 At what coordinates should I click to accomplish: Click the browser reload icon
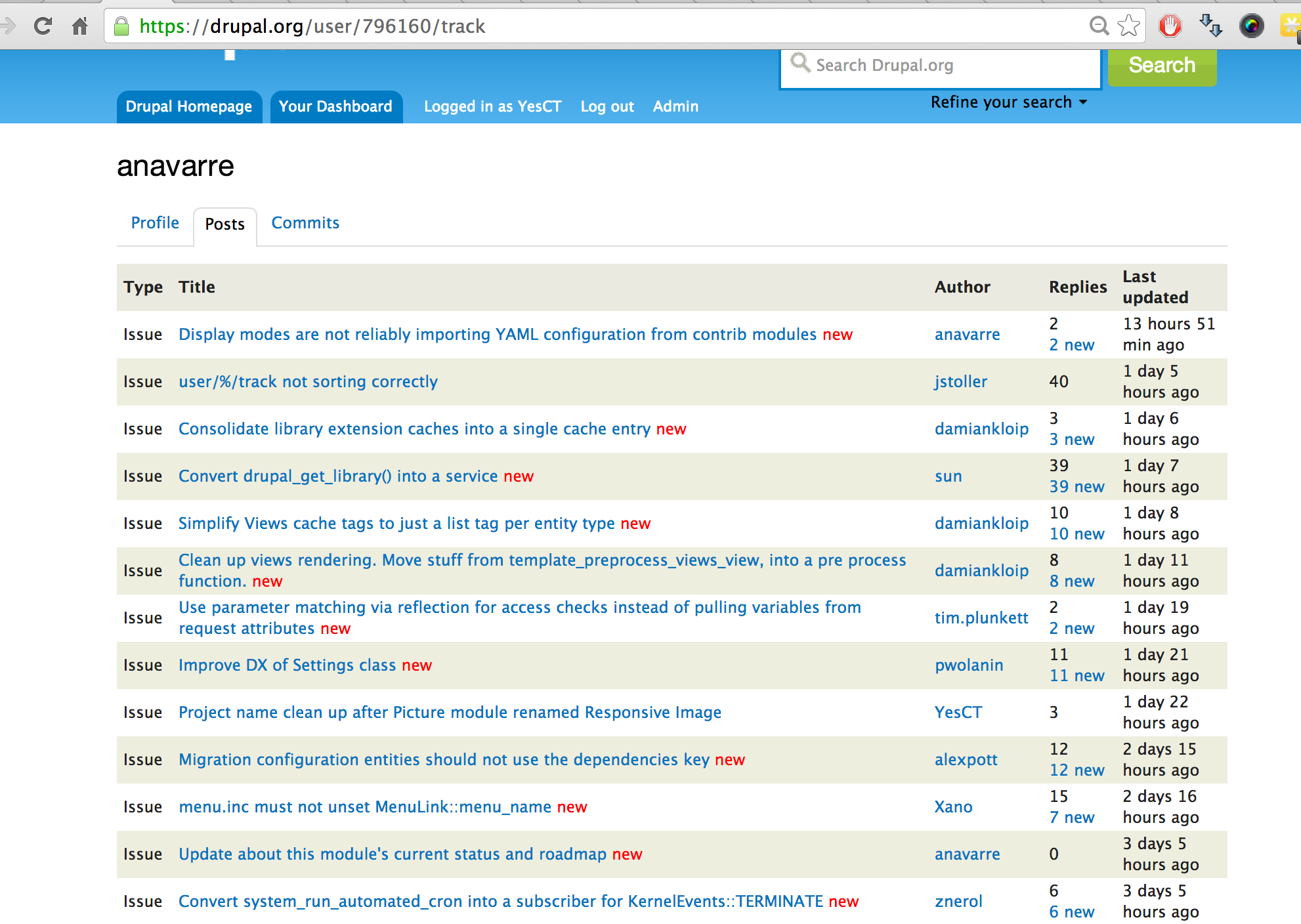pyautogui.click(x=43, y=26)
